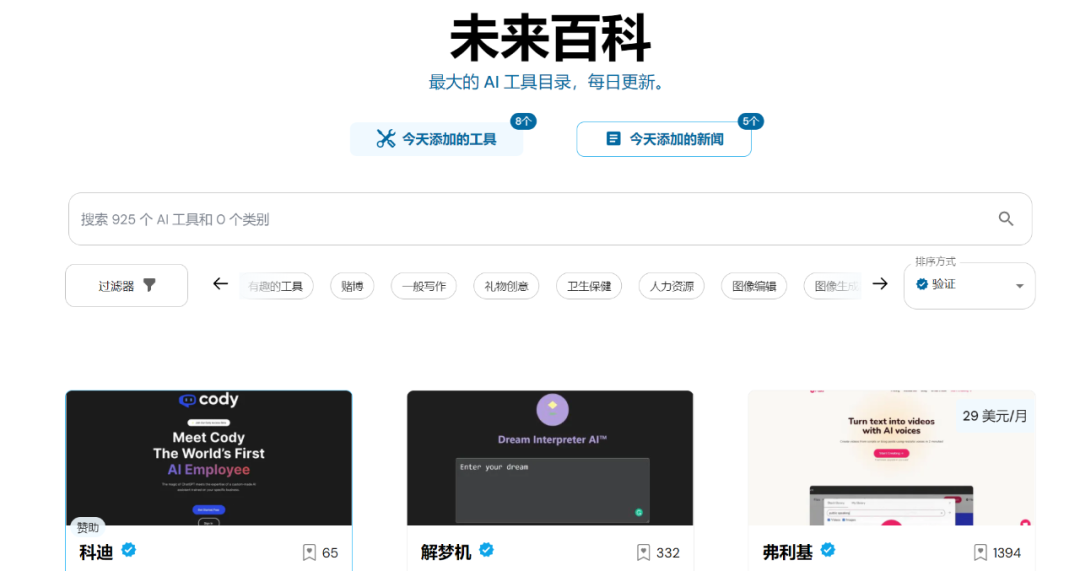Screen dimensions: 1080x571
Task: Click the search magnifier icon
Action: point(1006,219)
